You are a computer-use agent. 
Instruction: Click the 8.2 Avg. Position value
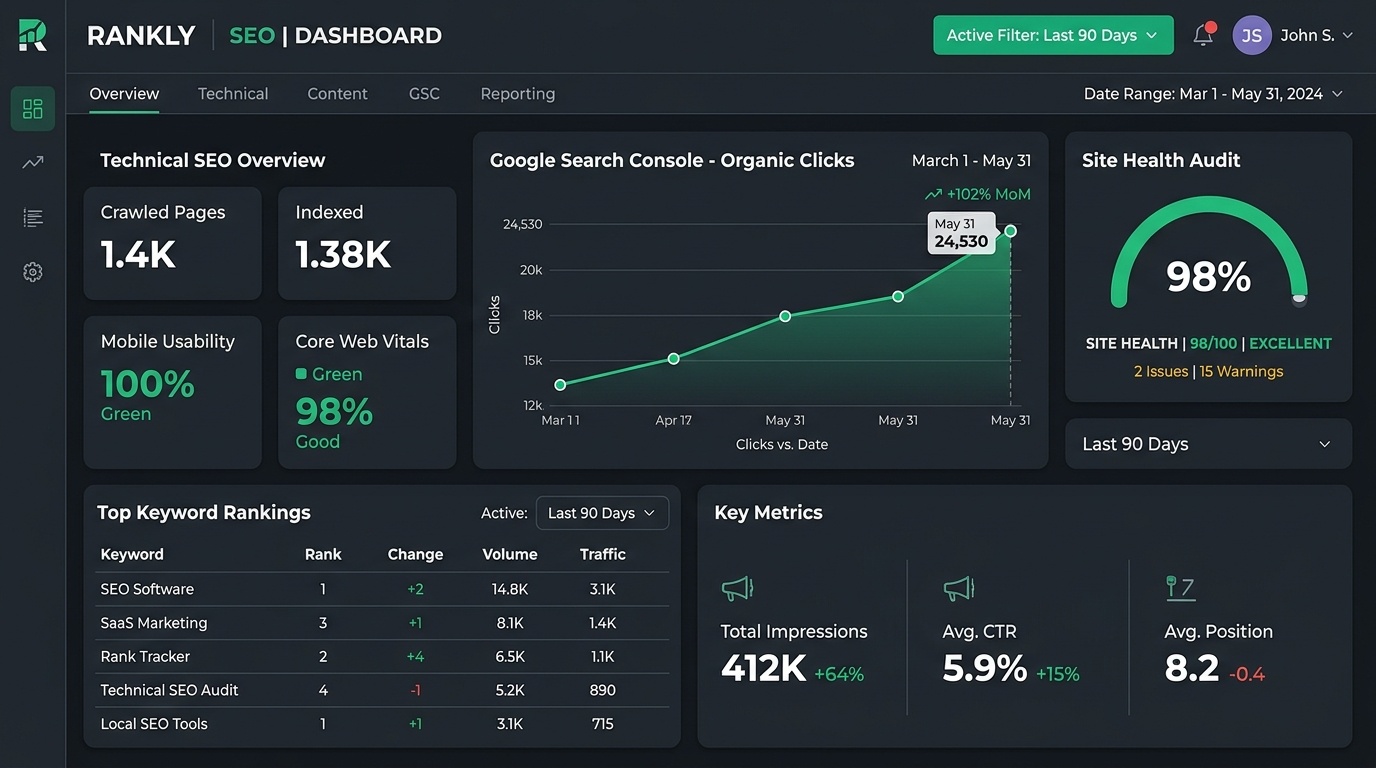(1192, 669)
